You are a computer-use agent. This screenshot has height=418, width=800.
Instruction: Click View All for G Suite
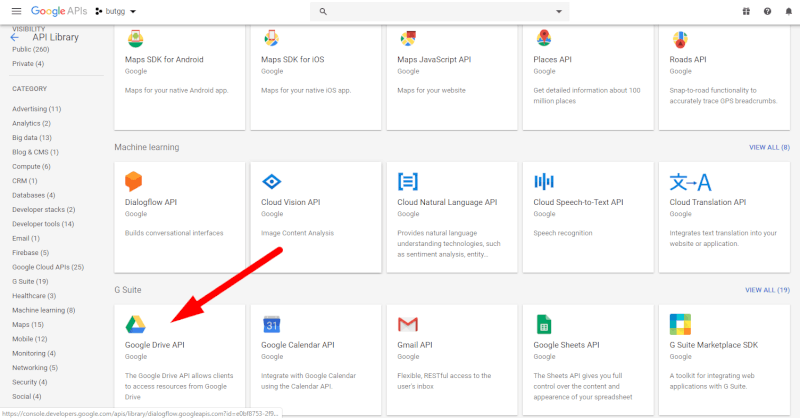pyautogui.click(x=769, y=290)
